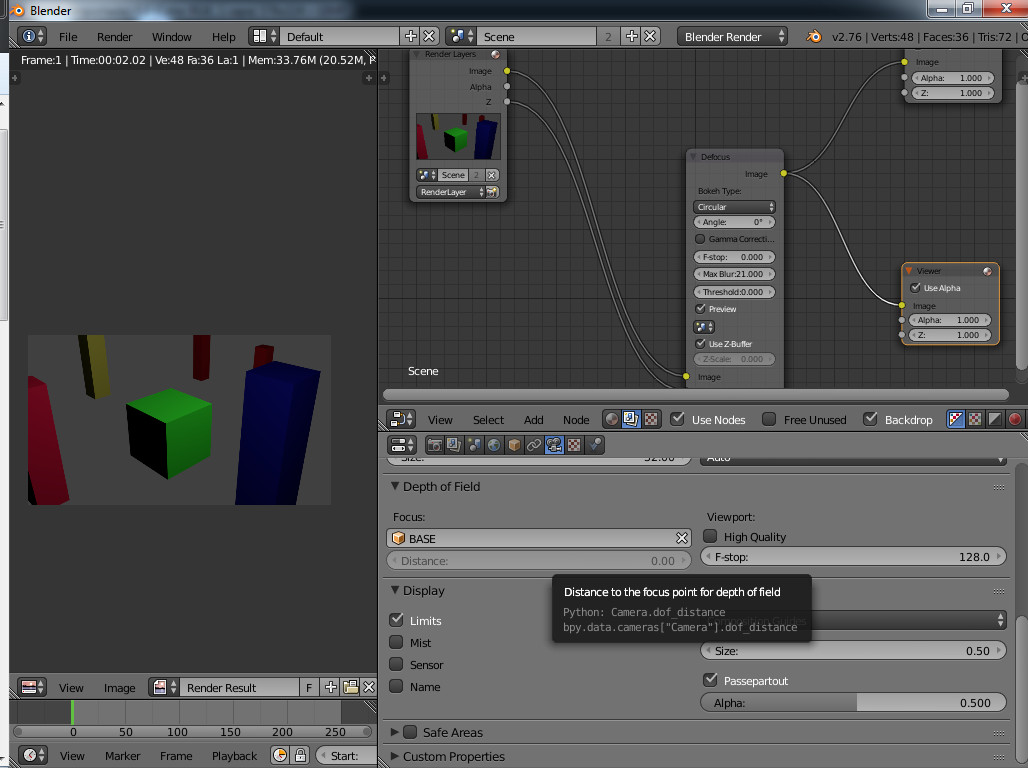
Task: Click the Blender logo icon in header
Action: 814,36
